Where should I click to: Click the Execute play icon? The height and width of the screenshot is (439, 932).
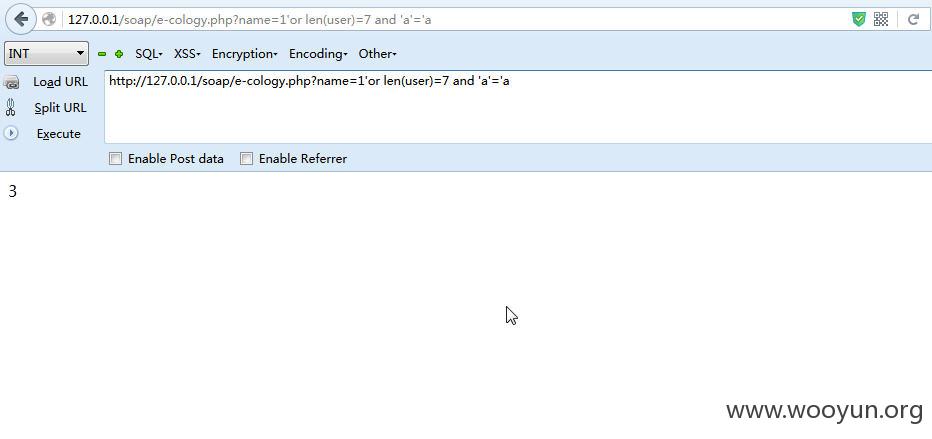(x=11, y=133)
